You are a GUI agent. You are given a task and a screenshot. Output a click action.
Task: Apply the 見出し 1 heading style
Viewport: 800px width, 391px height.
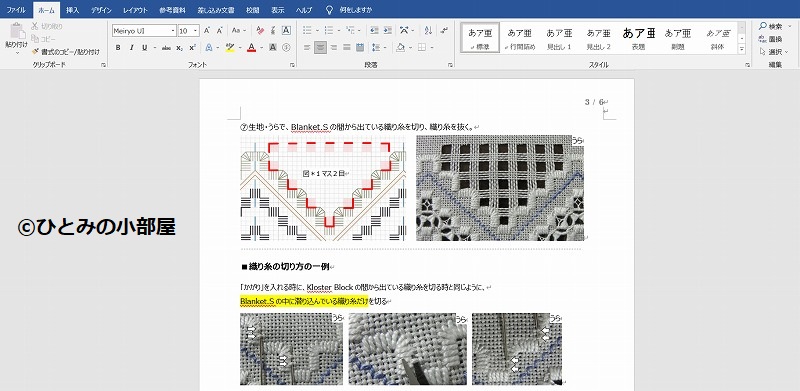[x=559, y=38]
